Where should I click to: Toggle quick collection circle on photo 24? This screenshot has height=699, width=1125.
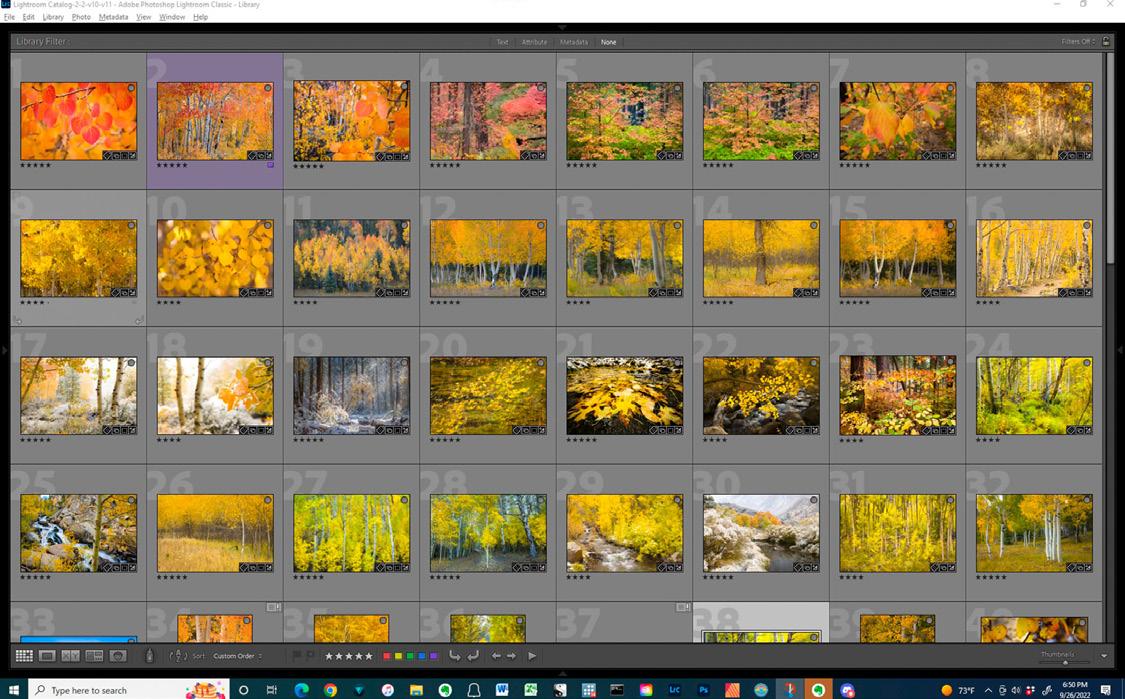coord(1086,363)
